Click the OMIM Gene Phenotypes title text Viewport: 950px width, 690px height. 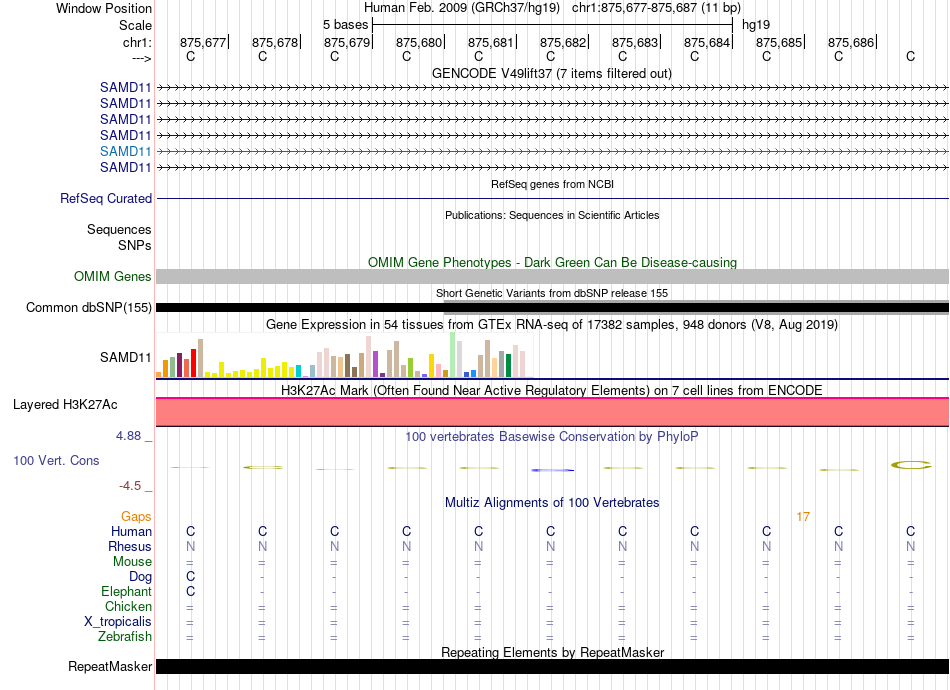pyautogui.click(x=552, y=262)
